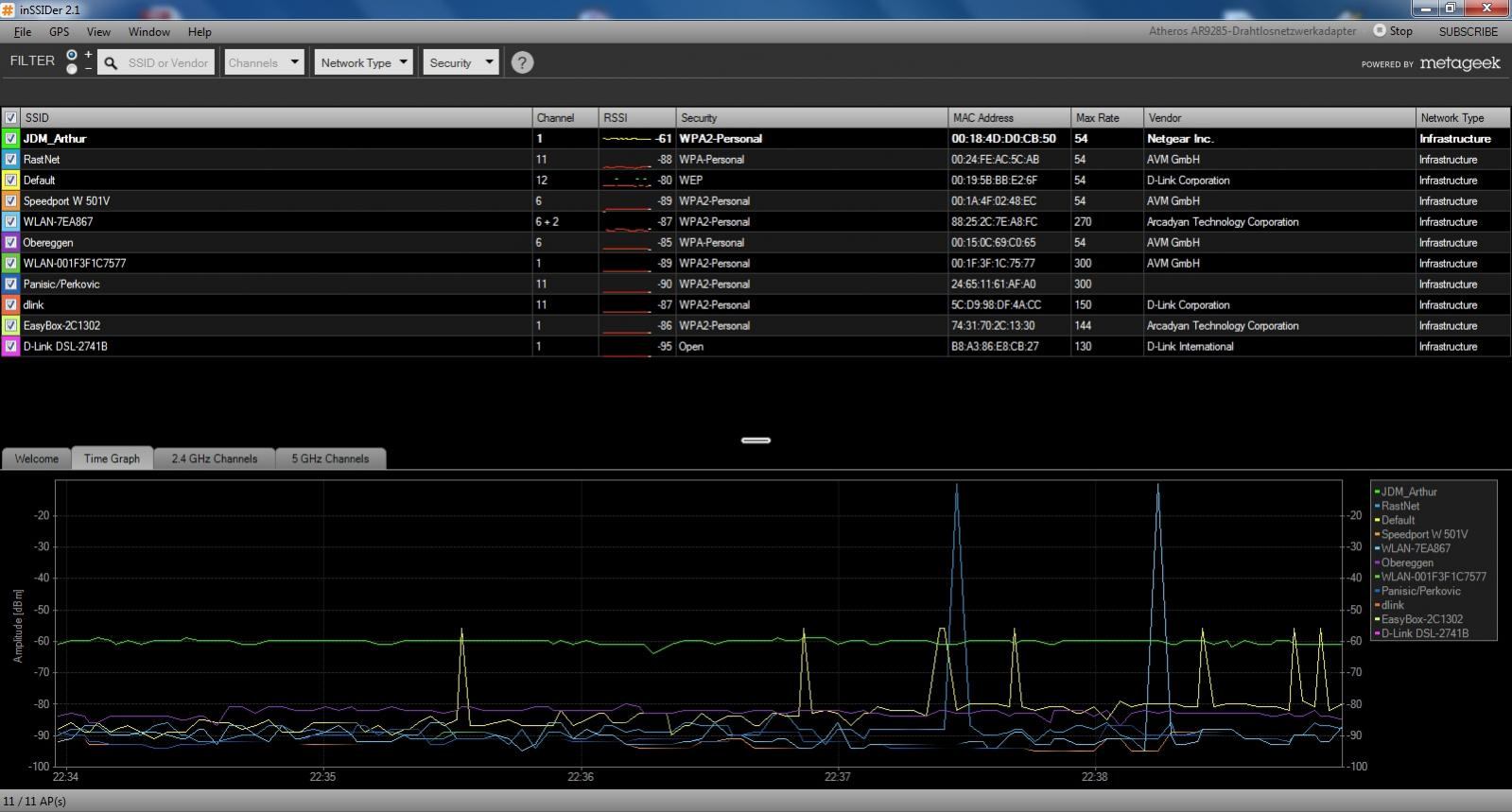Screen dimensions: 1512x812
Task: Click the SUBSCRIBE link
Action: (x=1469, y=31)
